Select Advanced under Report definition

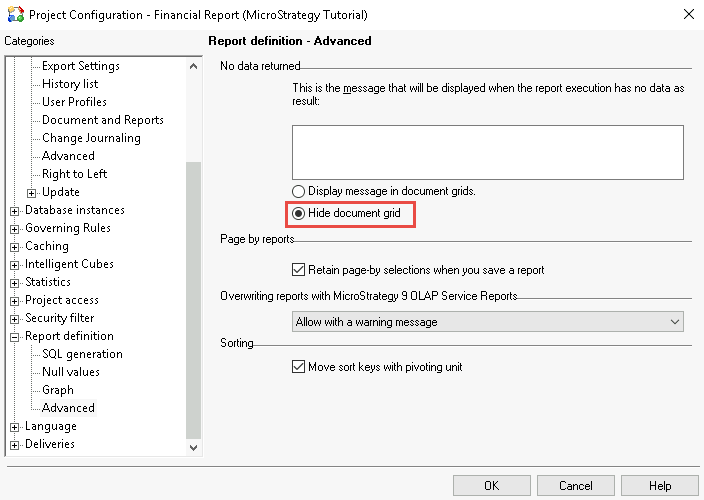[68, 408]
